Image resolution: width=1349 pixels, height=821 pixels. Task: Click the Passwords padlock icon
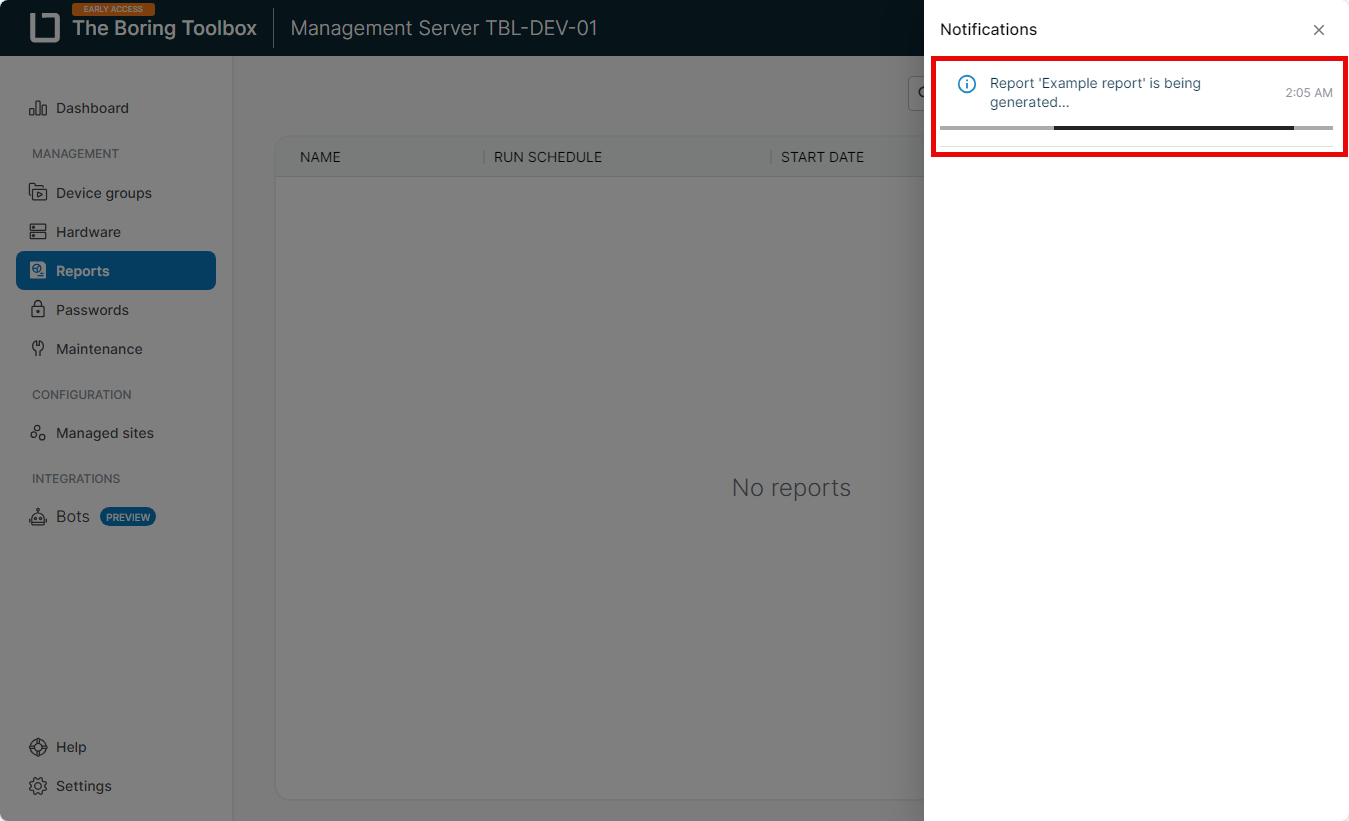click(38, 310)
